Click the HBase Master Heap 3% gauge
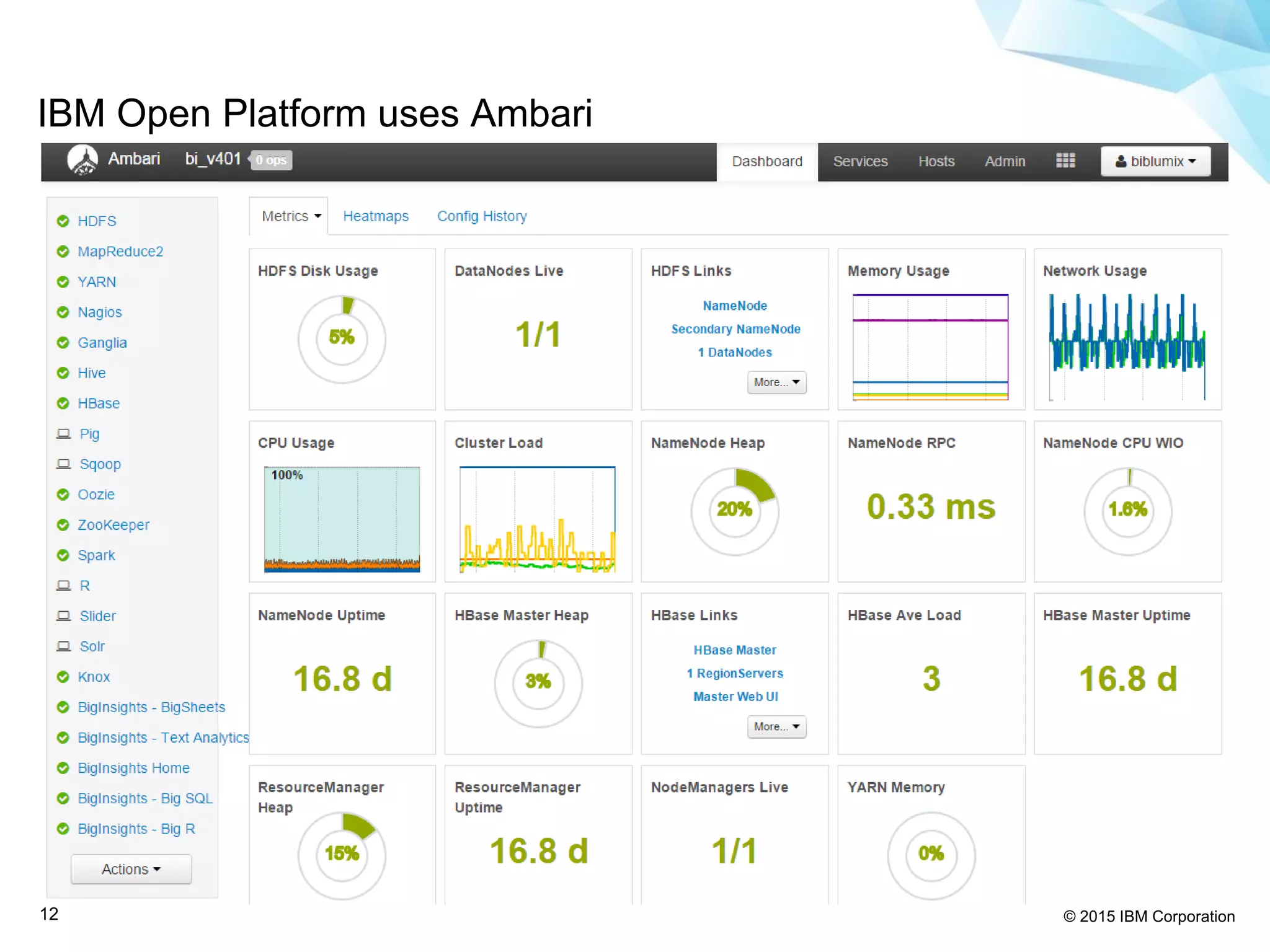The image size is (1270, 952). (x=538, y=683)
